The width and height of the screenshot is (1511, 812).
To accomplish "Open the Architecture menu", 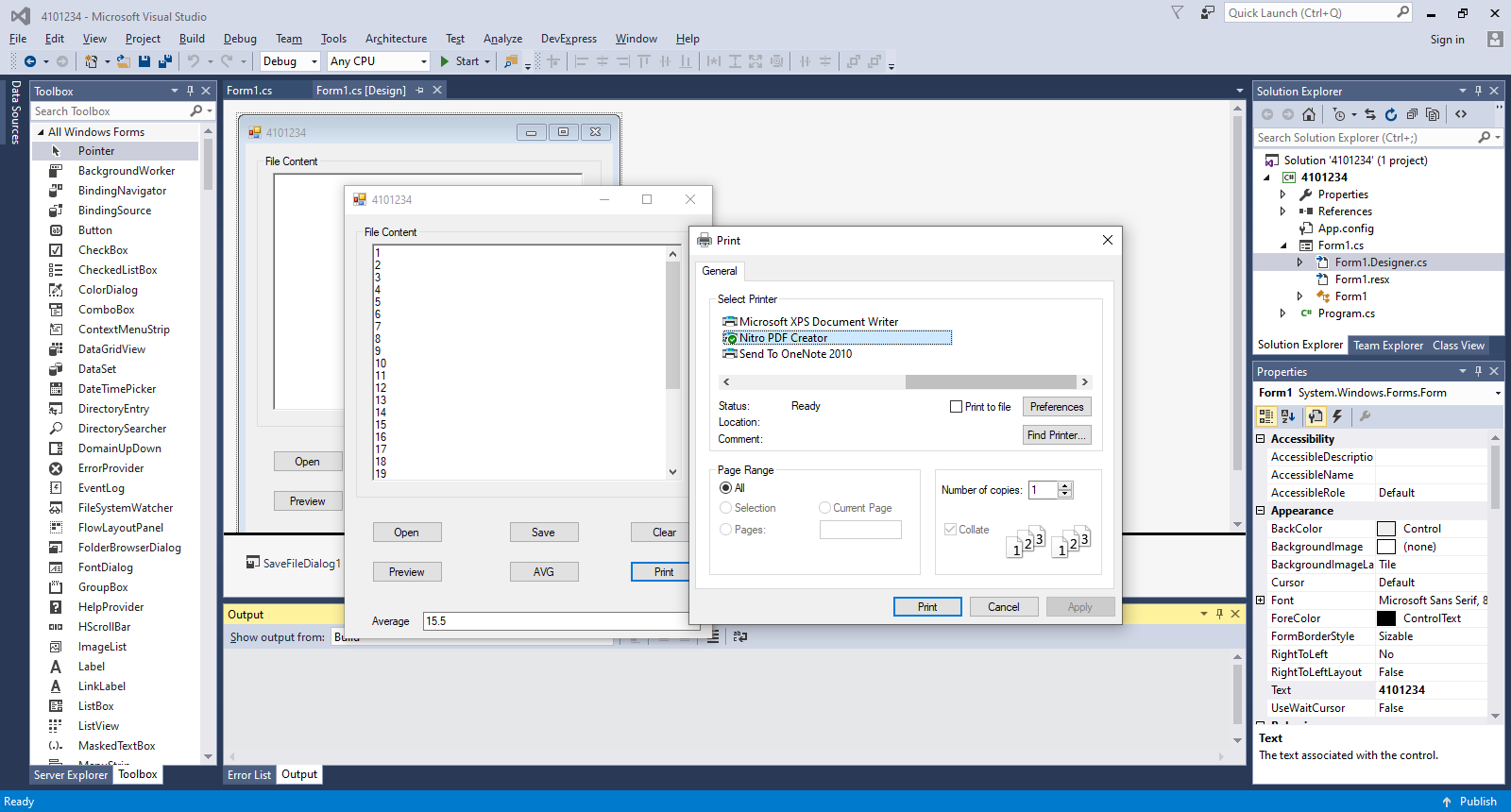I will pos(396,39).
